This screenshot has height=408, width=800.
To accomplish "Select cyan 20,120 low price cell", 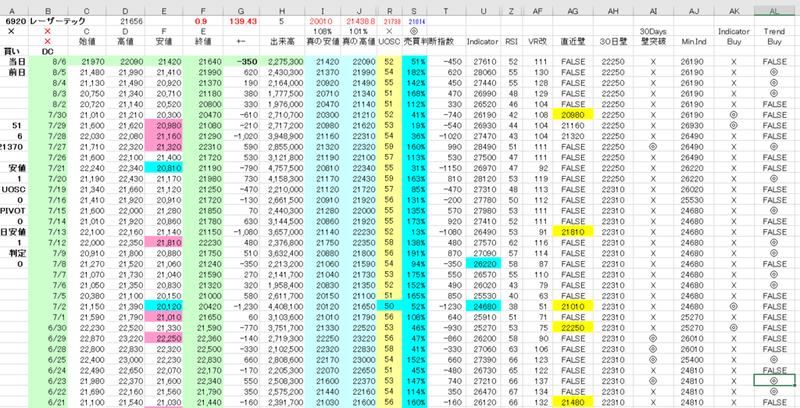I will coord(165,307).
